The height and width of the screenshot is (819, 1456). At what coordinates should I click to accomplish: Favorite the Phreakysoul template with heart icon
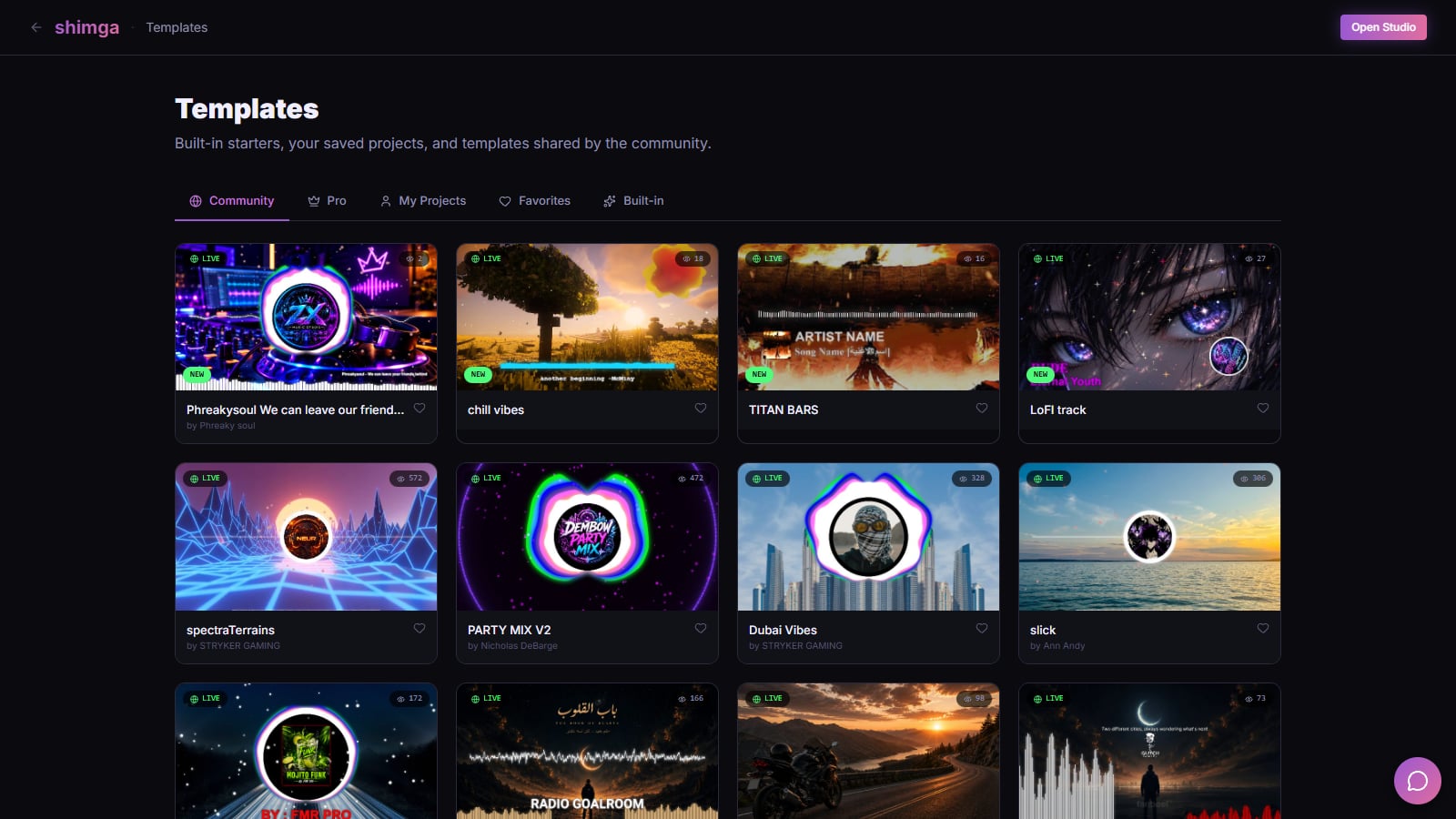420,408
